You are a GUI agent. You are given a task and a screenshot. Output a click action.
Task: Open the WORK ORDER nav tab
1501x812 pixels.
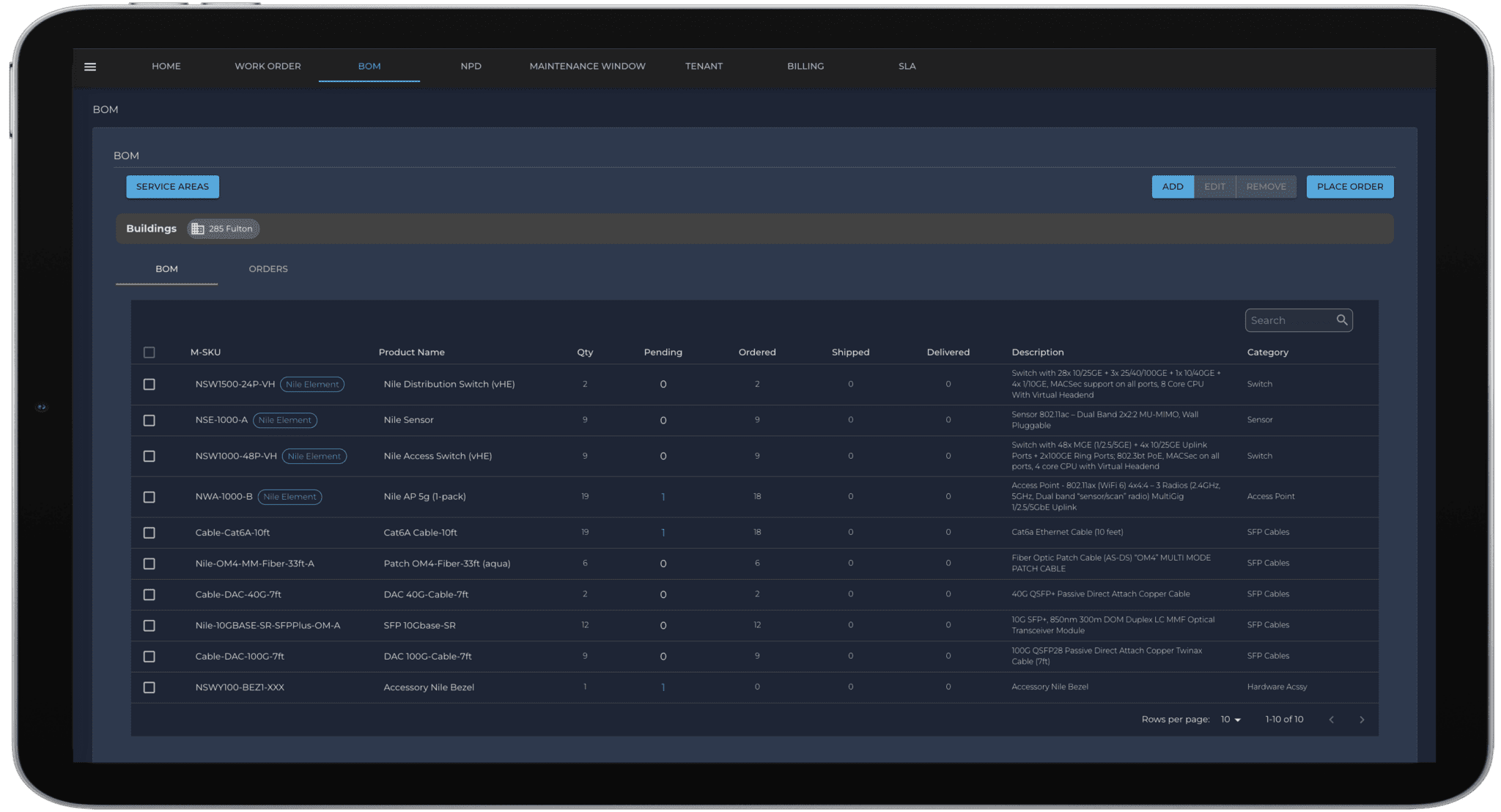[268, 66]
